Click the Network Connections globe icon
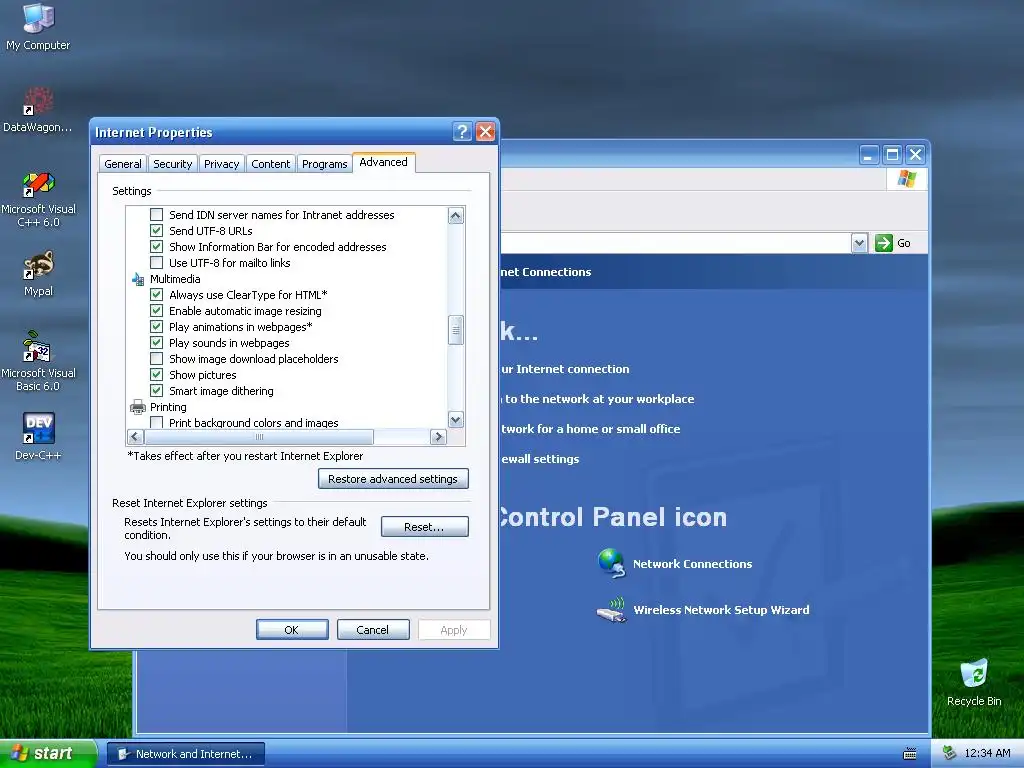The image size is (1024, 768). (x=612, y=563)
